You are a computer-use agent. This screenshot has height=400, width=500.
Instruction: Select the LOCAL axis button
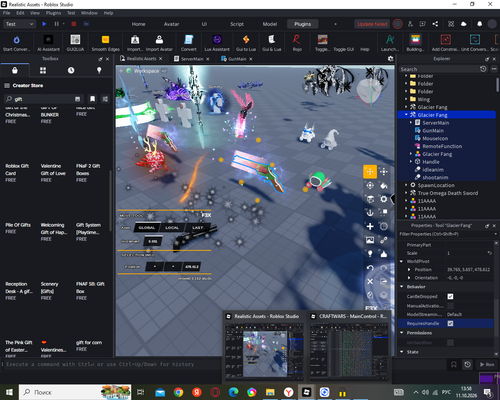click(x=172, y=228)
